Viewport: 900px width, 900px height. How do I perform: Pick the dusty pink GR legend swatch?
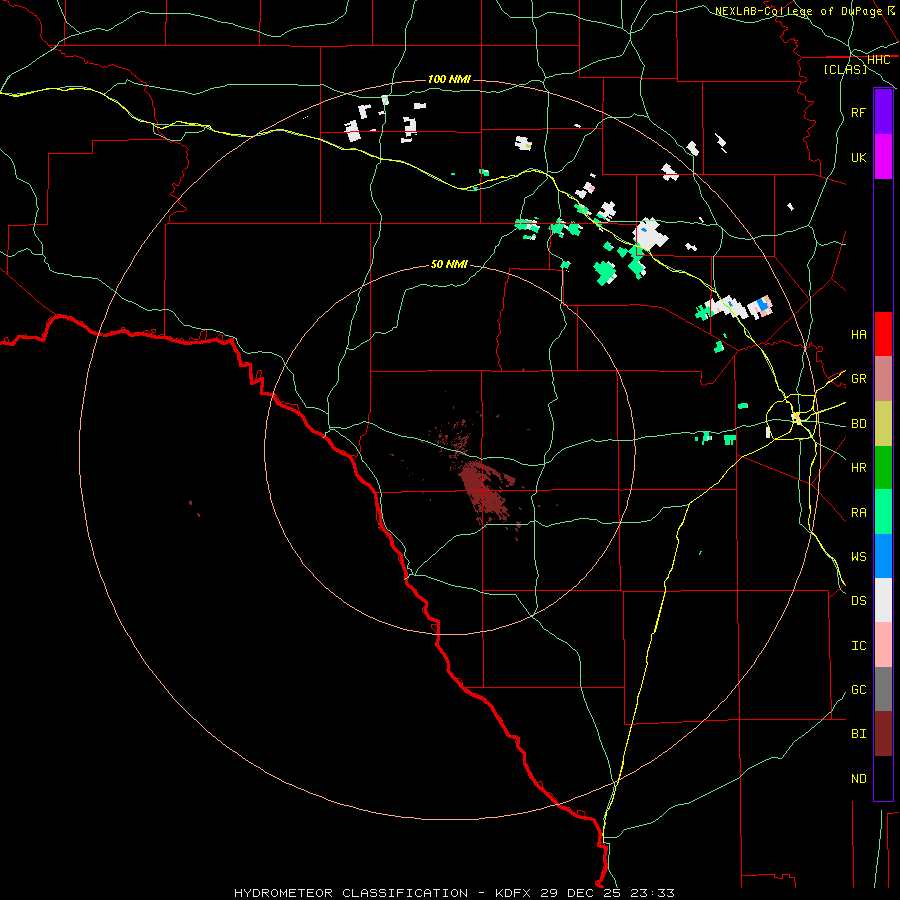click(883, 379)
